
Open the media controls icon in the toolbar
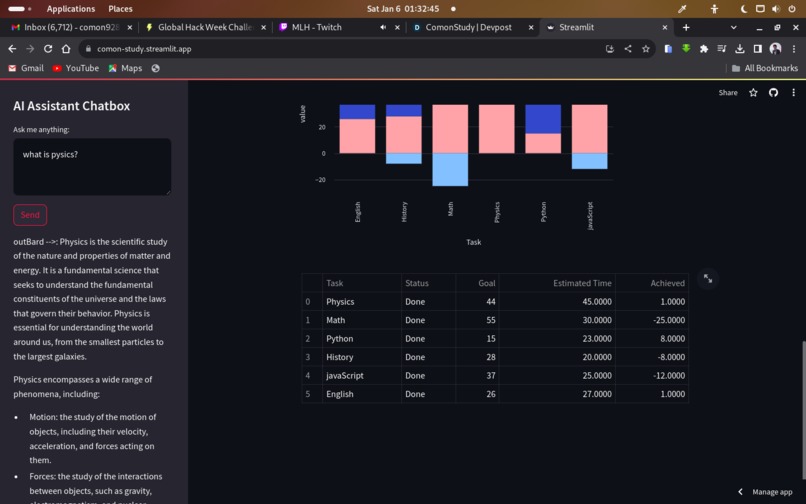click(x=722, y=49)
